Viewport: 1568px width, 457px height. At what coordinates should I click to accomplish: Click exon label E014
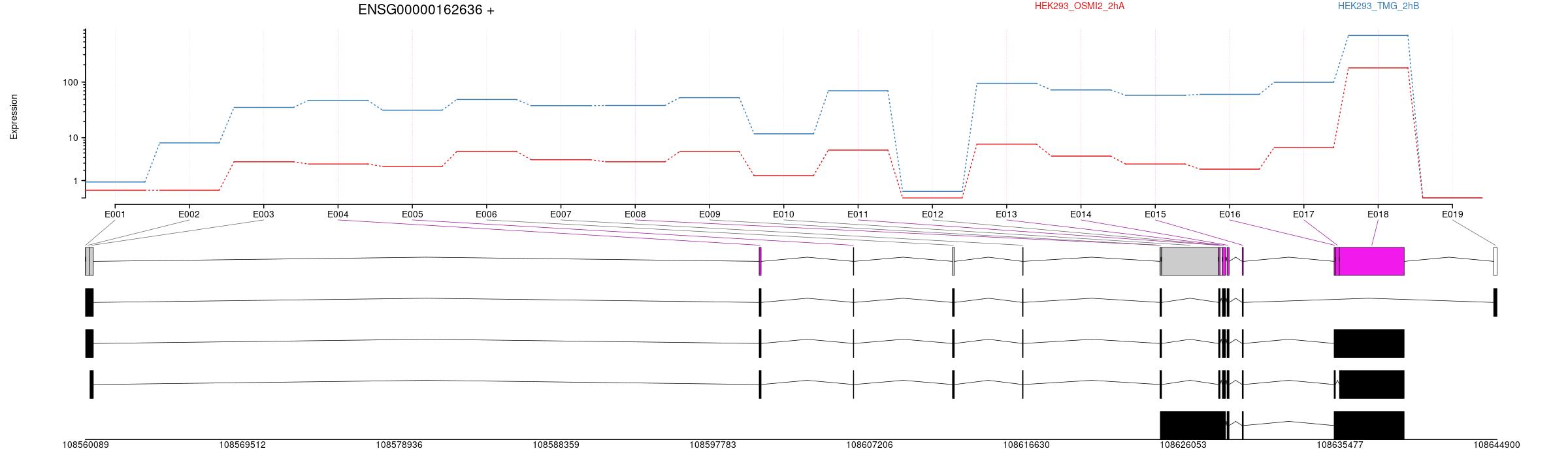coord(1081,214)
